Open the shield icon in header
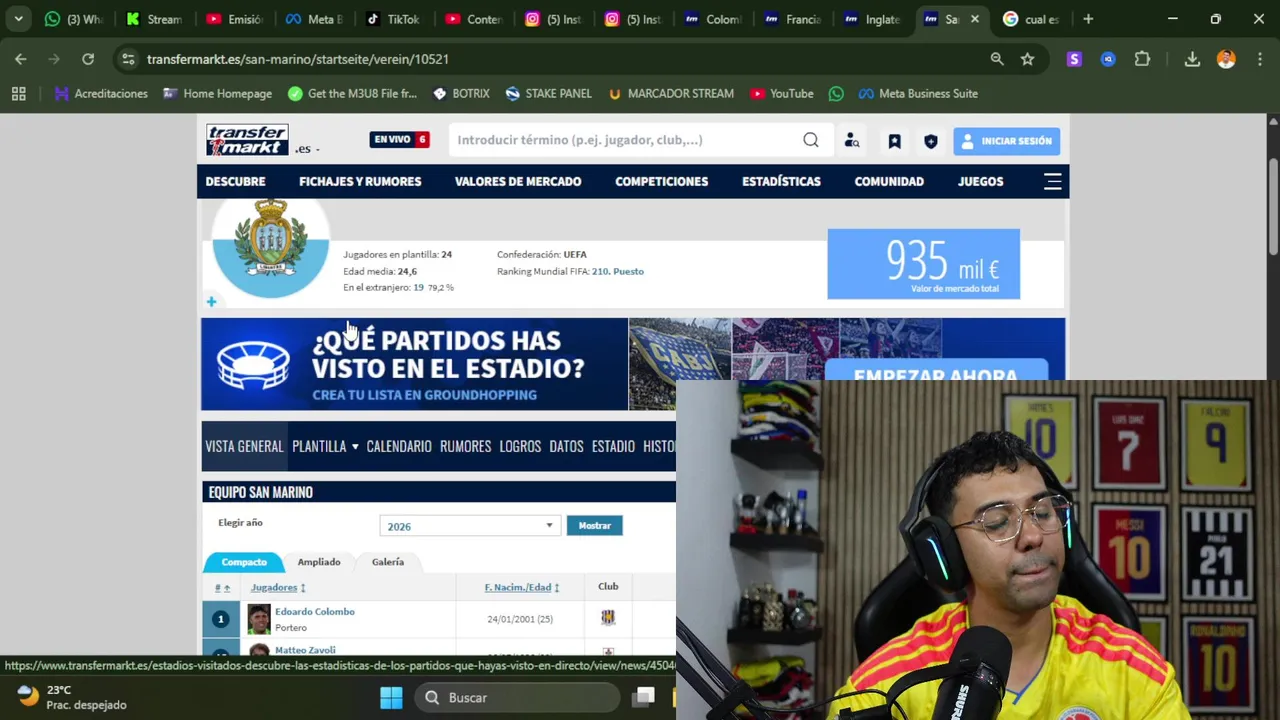This screenshot has height=720, width=1280. tap(931, 141)
